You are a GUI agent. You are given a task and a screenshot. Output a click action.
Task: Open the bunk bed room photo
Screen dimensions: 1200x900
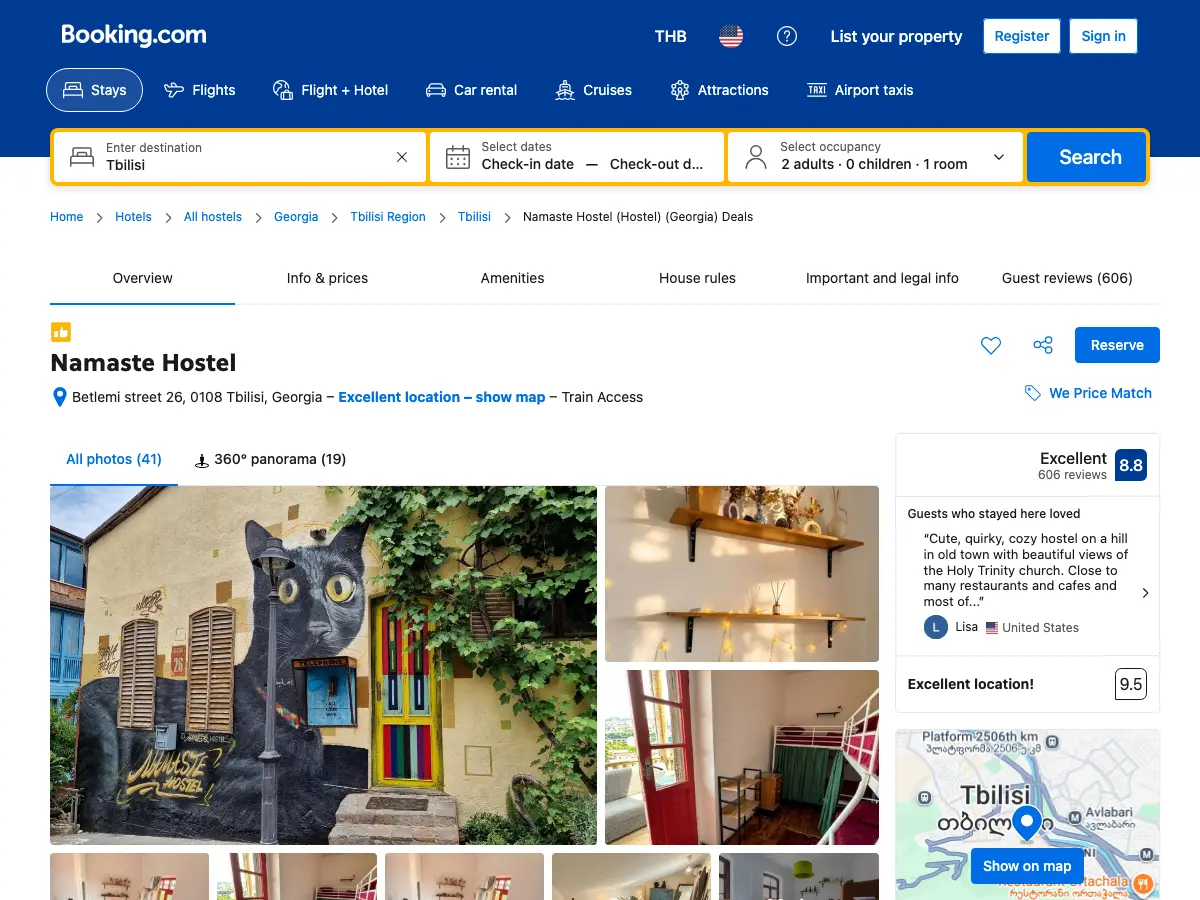pyautogui.click(x=742, y=757)
